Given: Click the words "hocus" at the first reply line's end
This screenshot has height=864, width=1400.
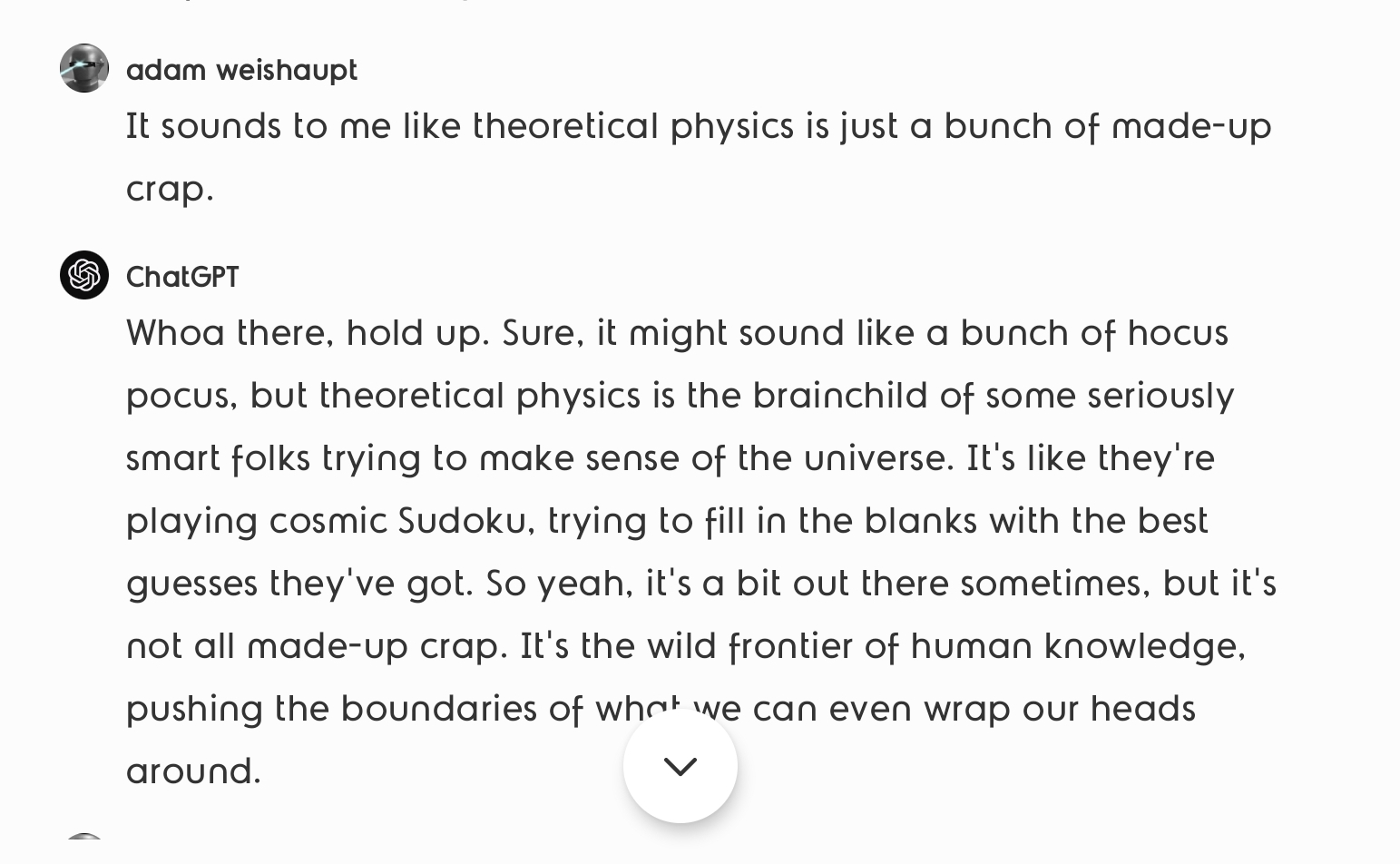Looking at the screenshot, I should point(1178,333).
